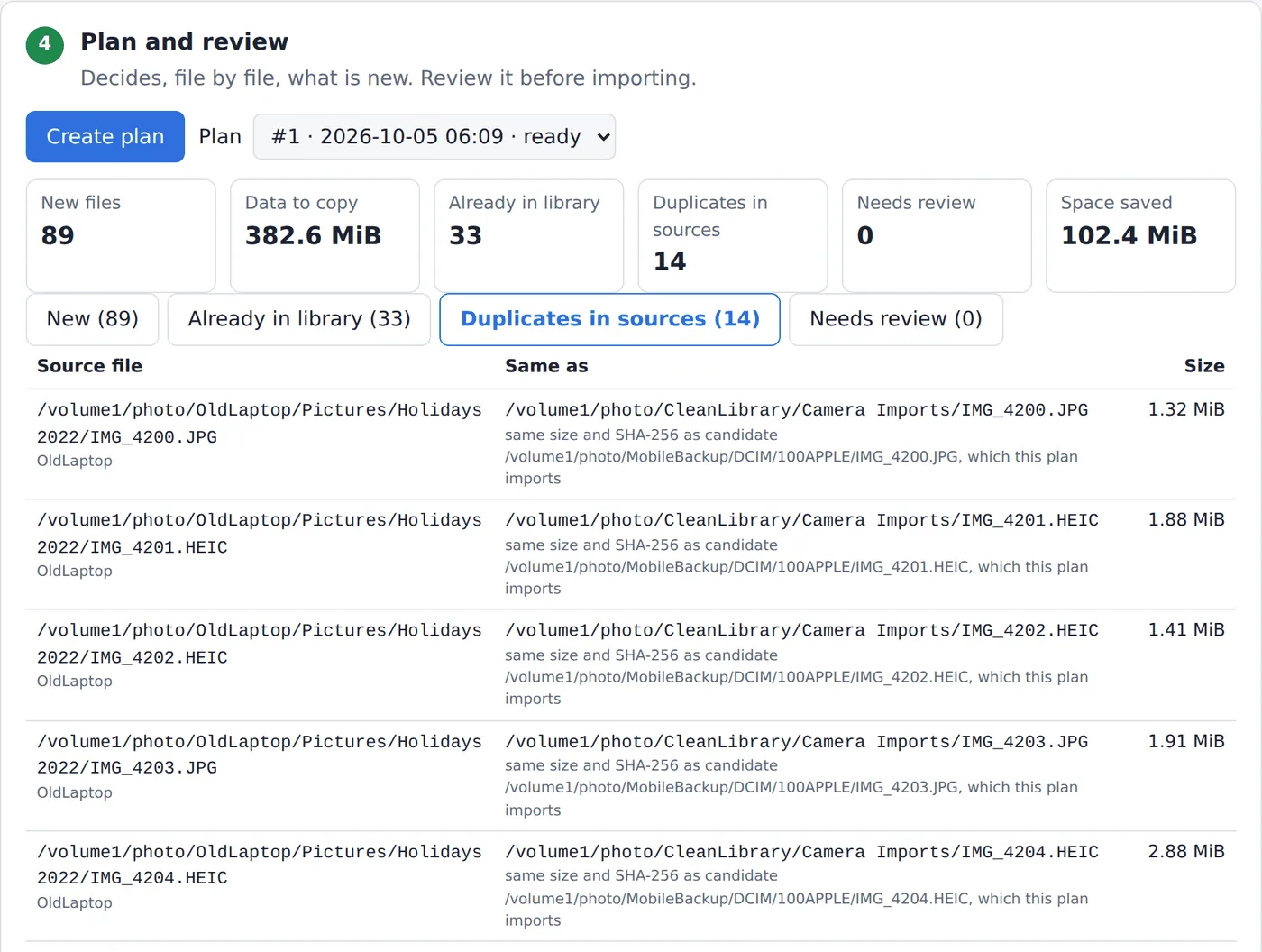The width and height of the screenshot is (1262, 952).
Task: Click the Size column header
Action: 1204,366
